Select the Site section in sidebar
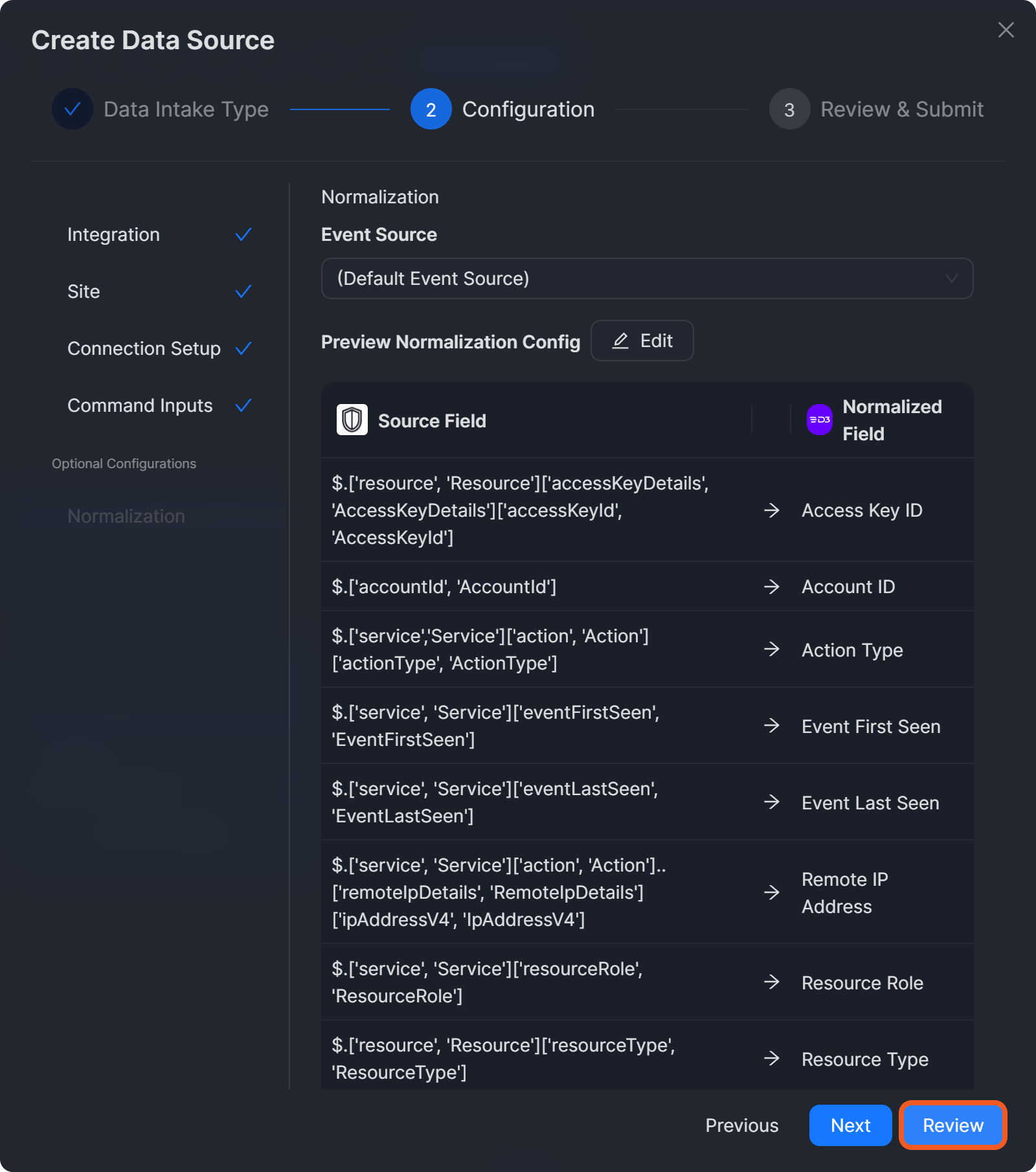The width and height of the screenshot is (1036, 1172). coord(84,291)
